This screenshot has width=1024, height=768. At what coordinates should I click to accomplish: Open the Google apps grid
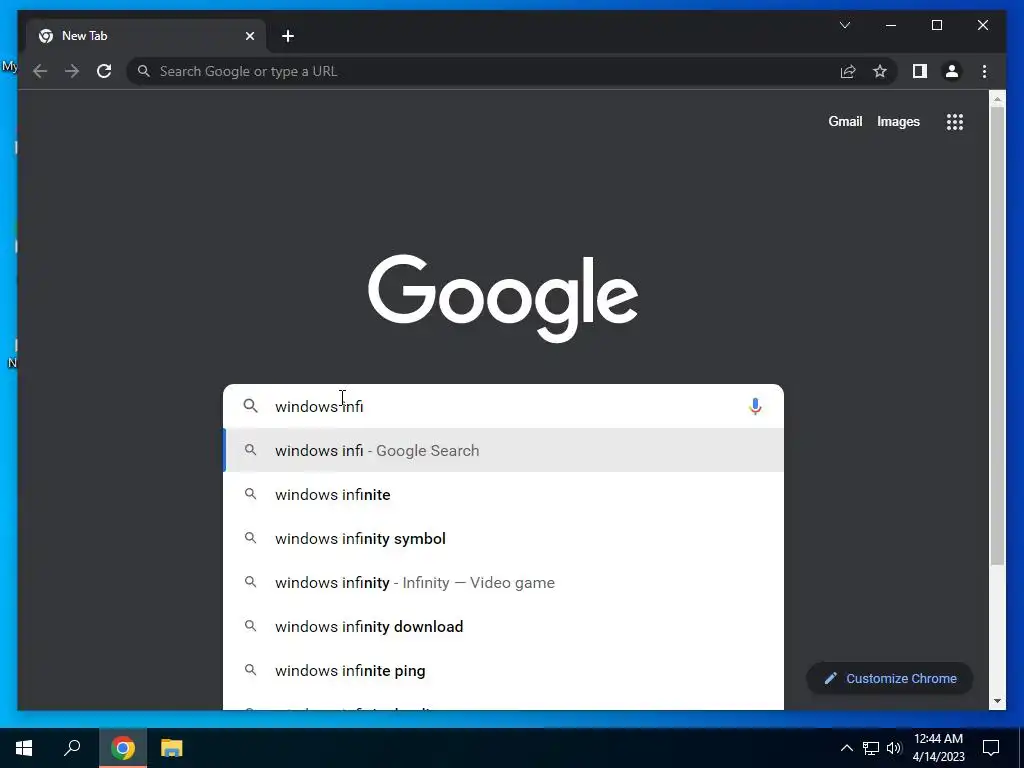[x=955, y=121]
